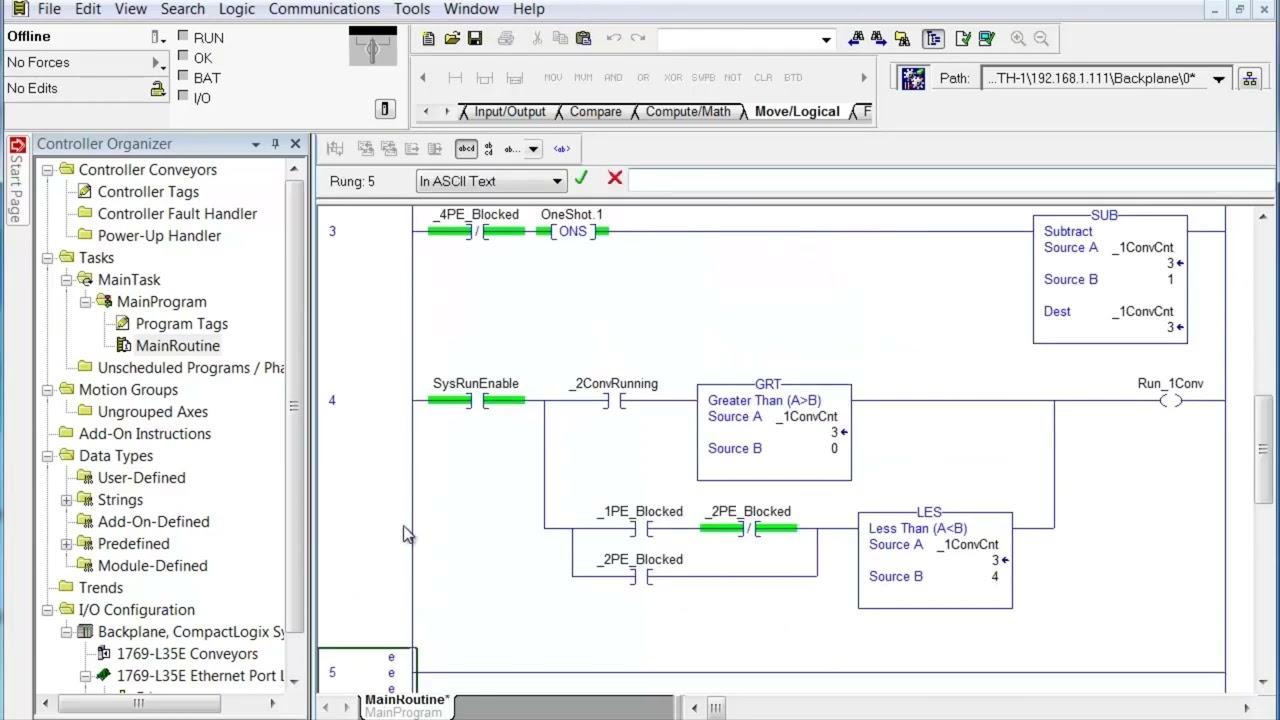The height and width of the screenshot is (720, 1280).
Task: Click the Verify Controller icon
Action: tap(987, 39)
